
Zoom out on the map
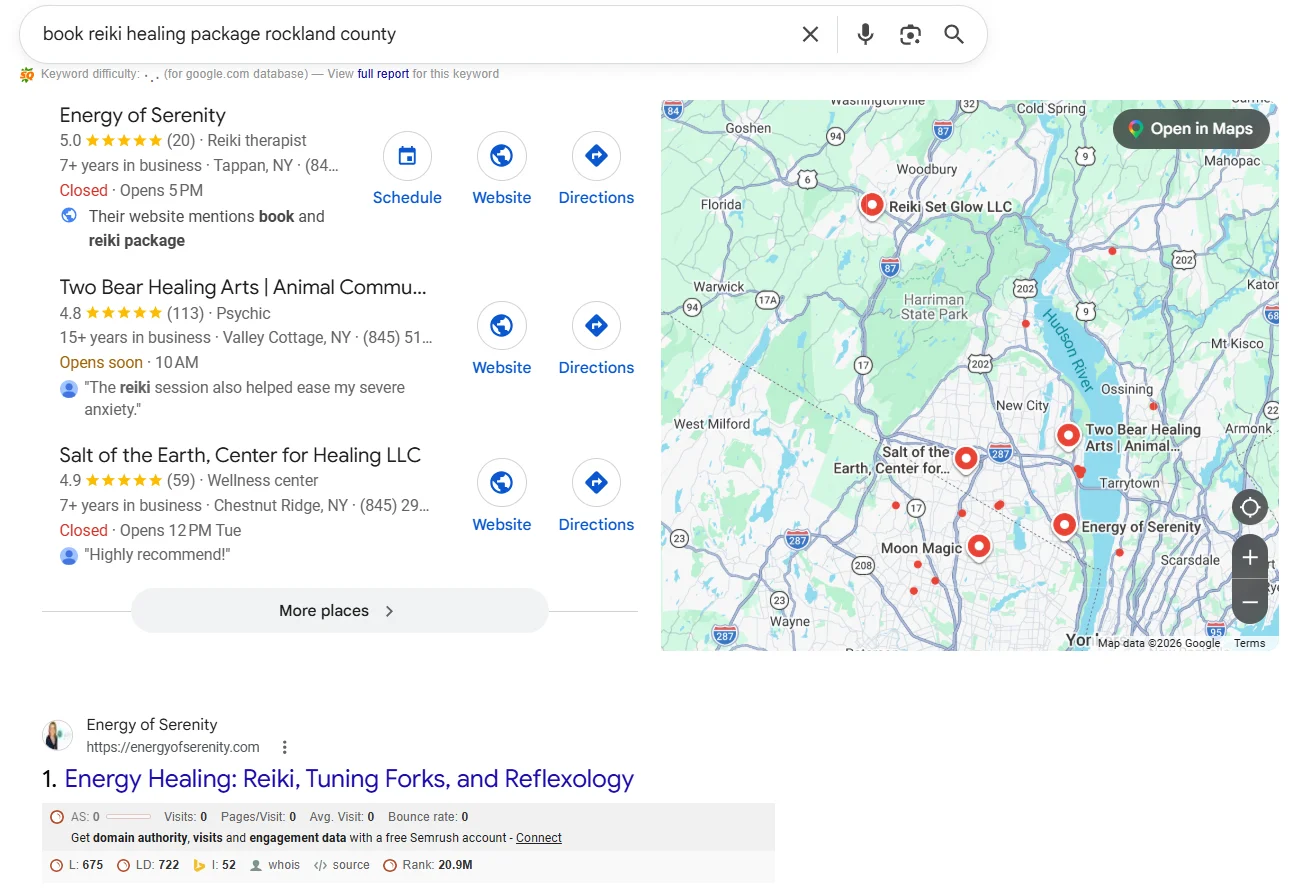point(1250,603)
